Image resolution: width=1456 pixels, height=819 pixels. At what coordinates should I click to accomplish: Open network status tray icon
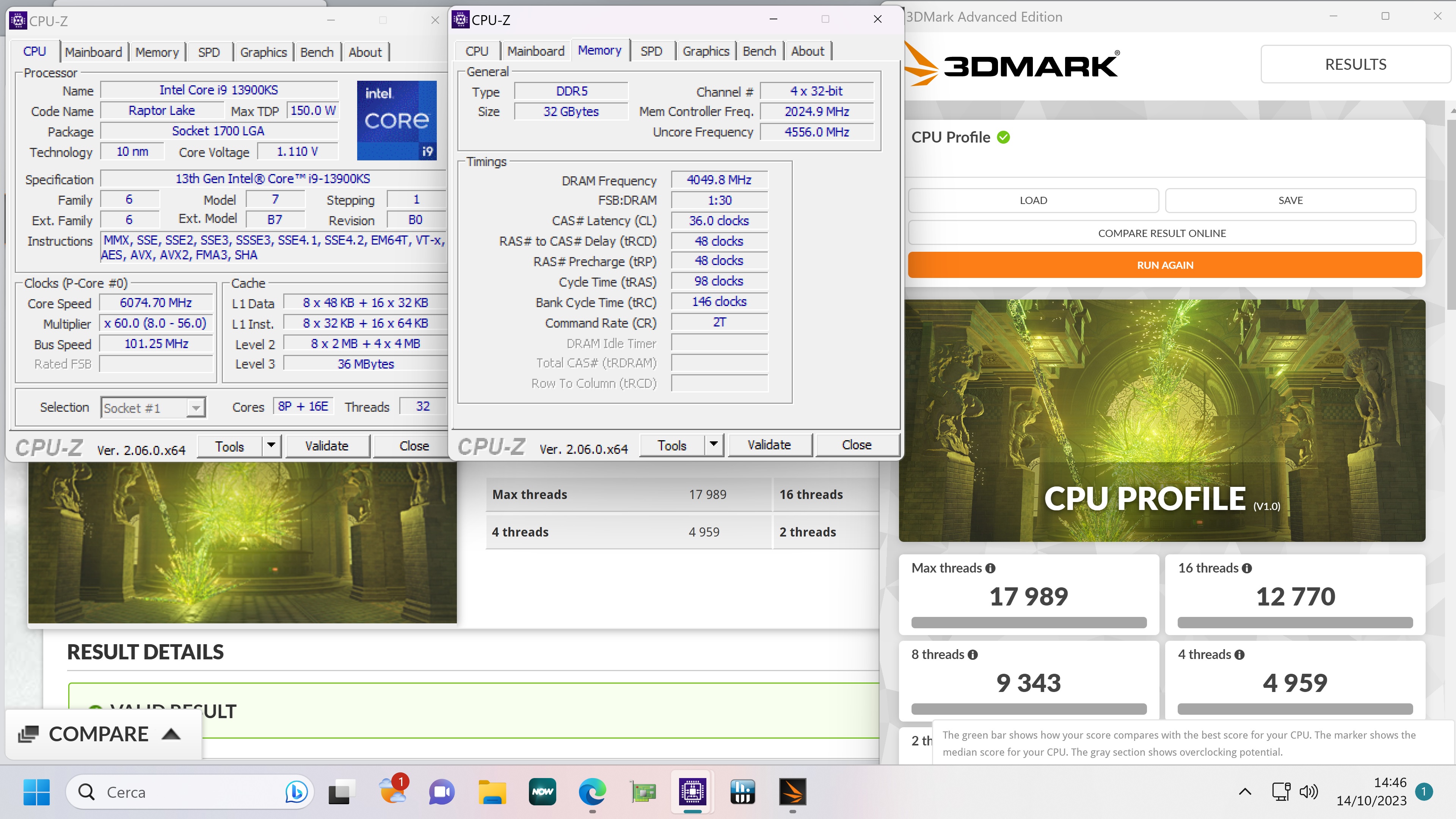pos(1281,792)
